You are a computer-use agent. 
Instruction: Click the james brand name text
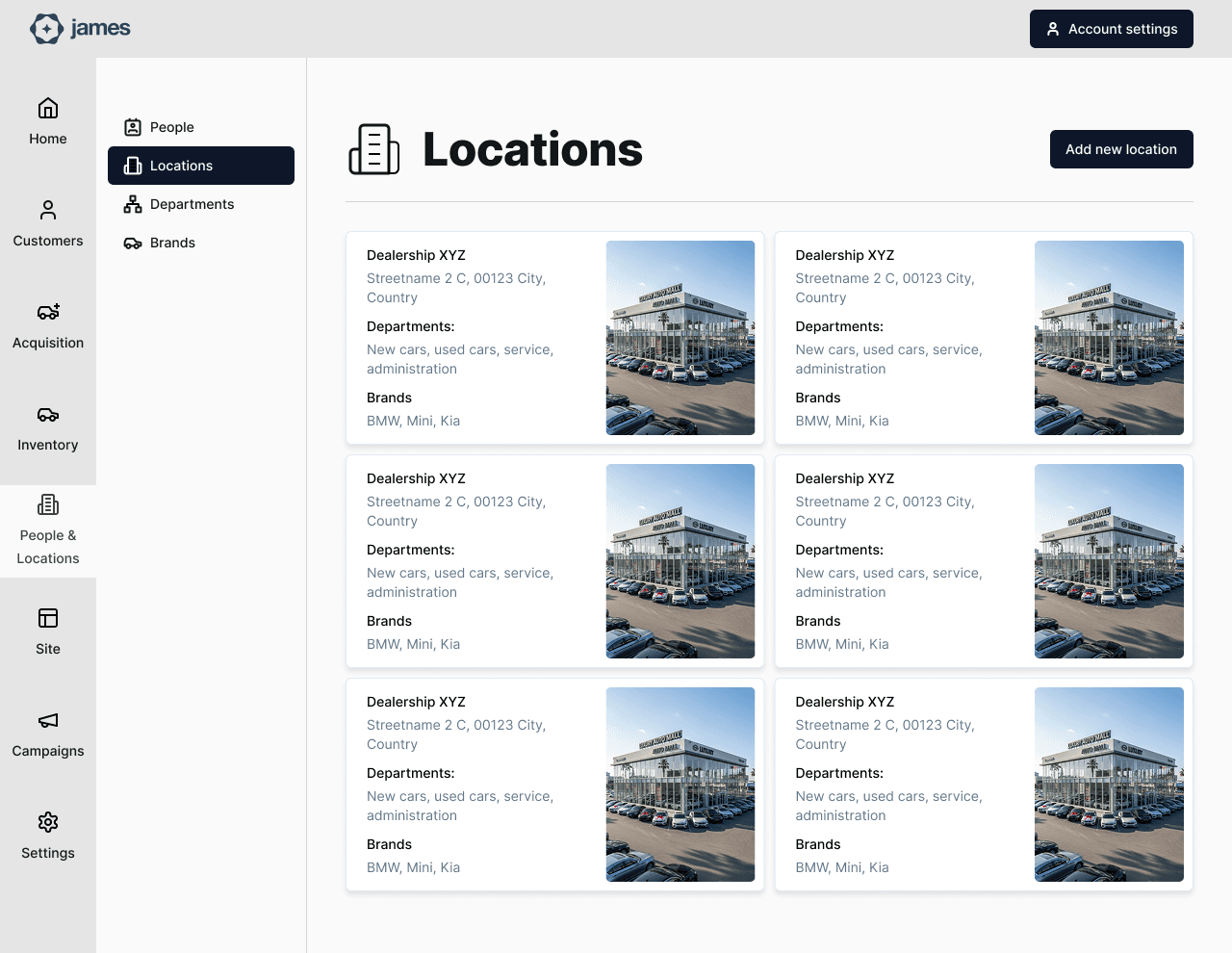[x=100, y=28]
